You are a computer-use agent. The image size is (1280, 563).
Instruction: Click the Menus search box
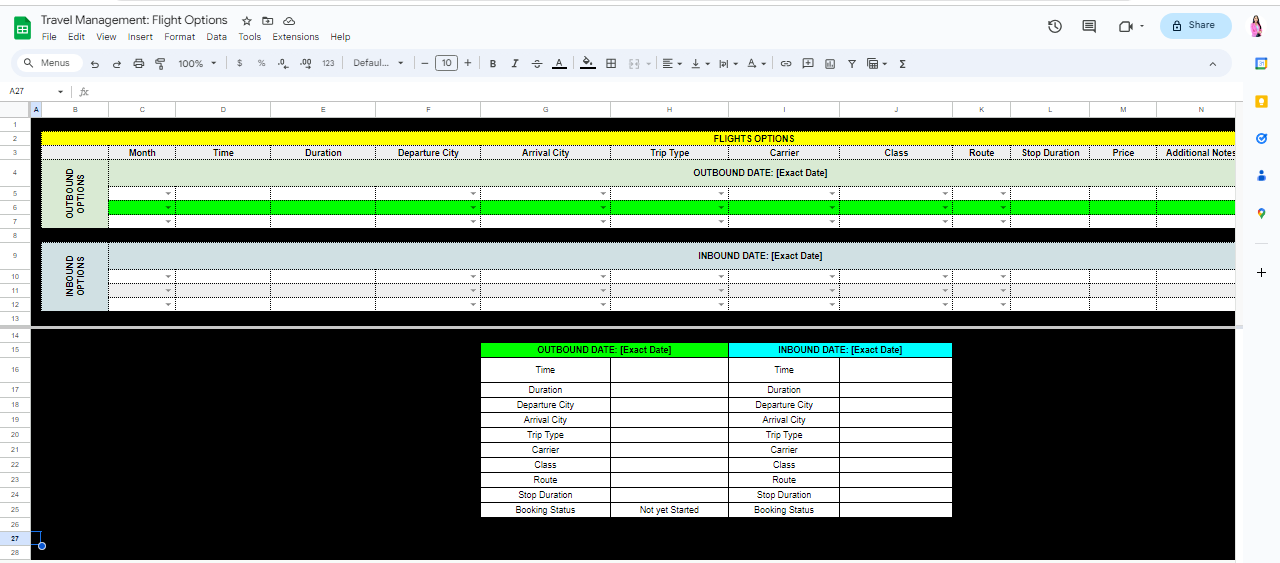tap(47, 63)
